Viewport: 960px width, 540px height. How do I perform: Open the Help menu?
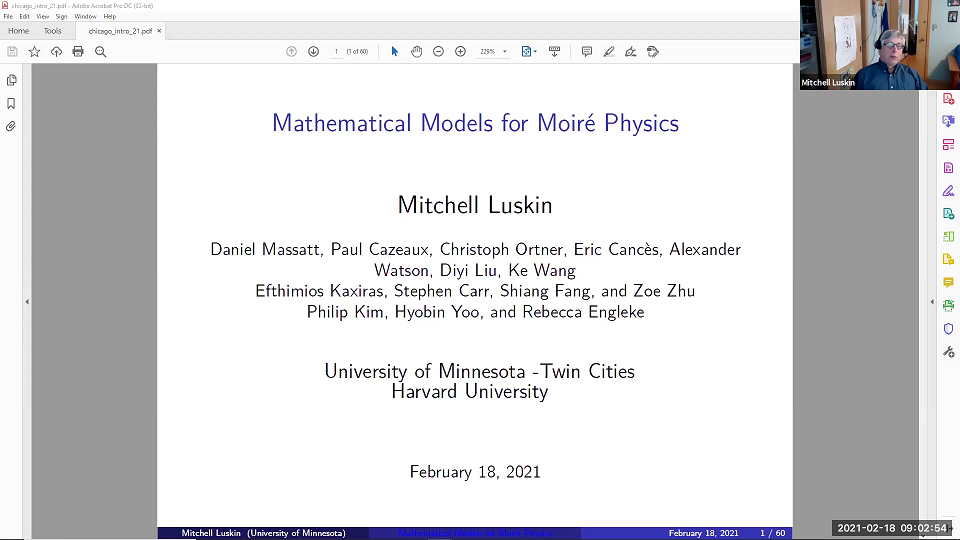[110, 17]
